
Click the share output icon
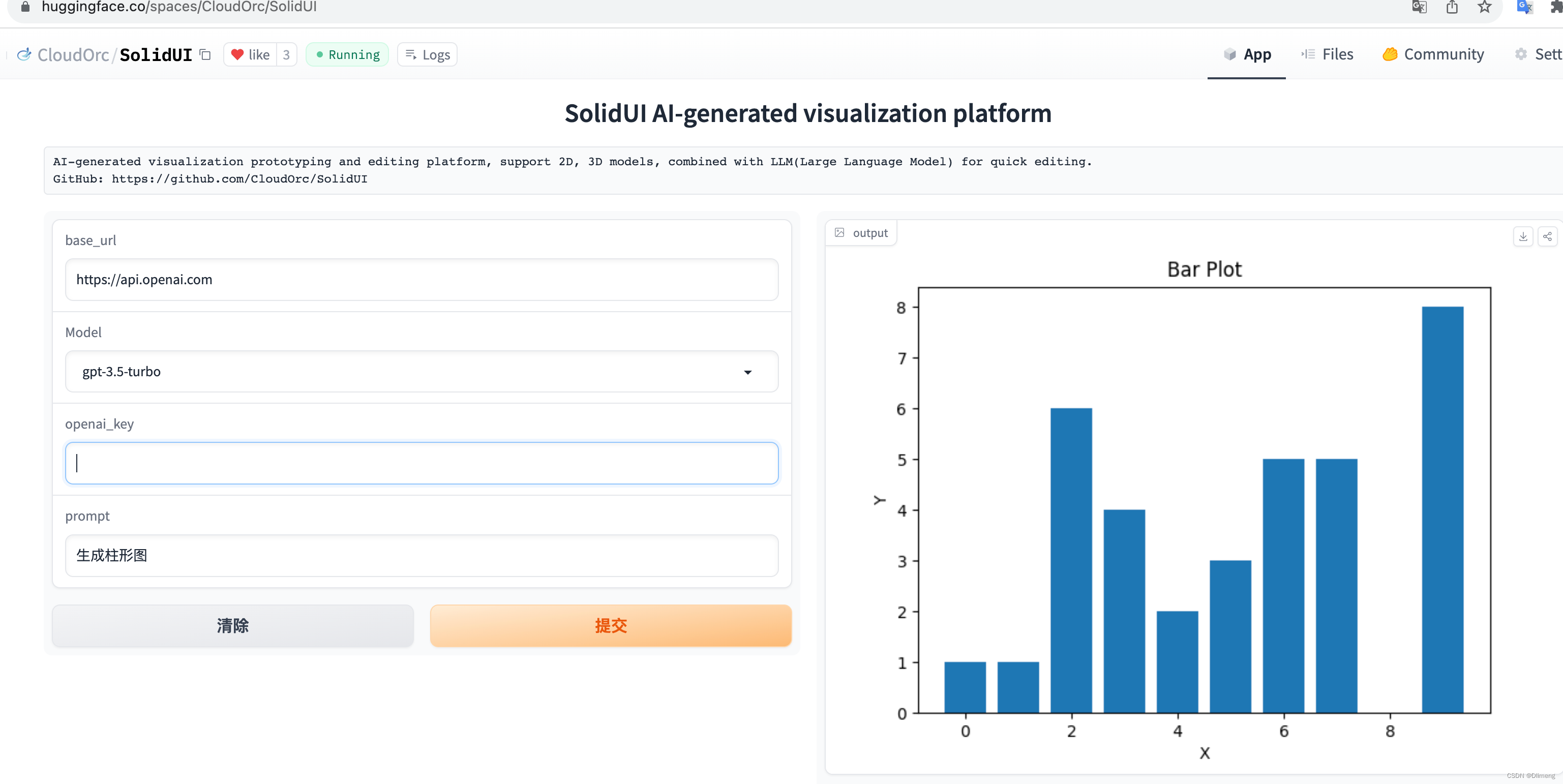point(1547,236)
